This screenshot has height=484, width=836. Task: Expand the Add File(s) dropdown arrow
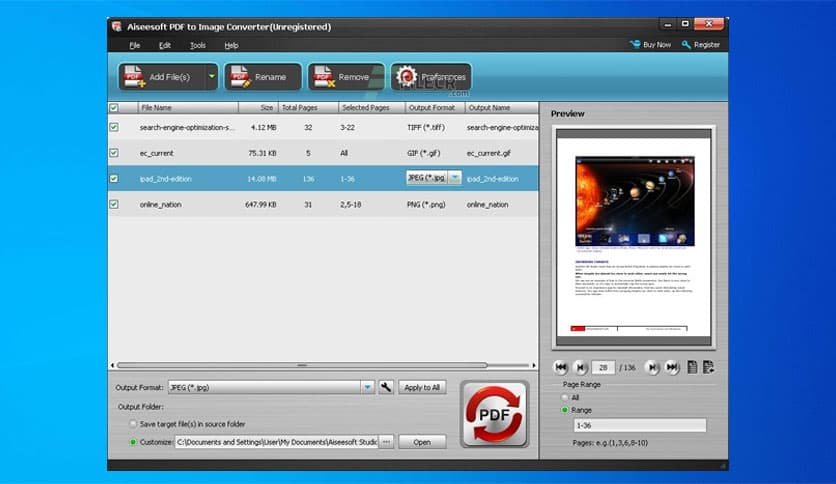coord(212,77)
